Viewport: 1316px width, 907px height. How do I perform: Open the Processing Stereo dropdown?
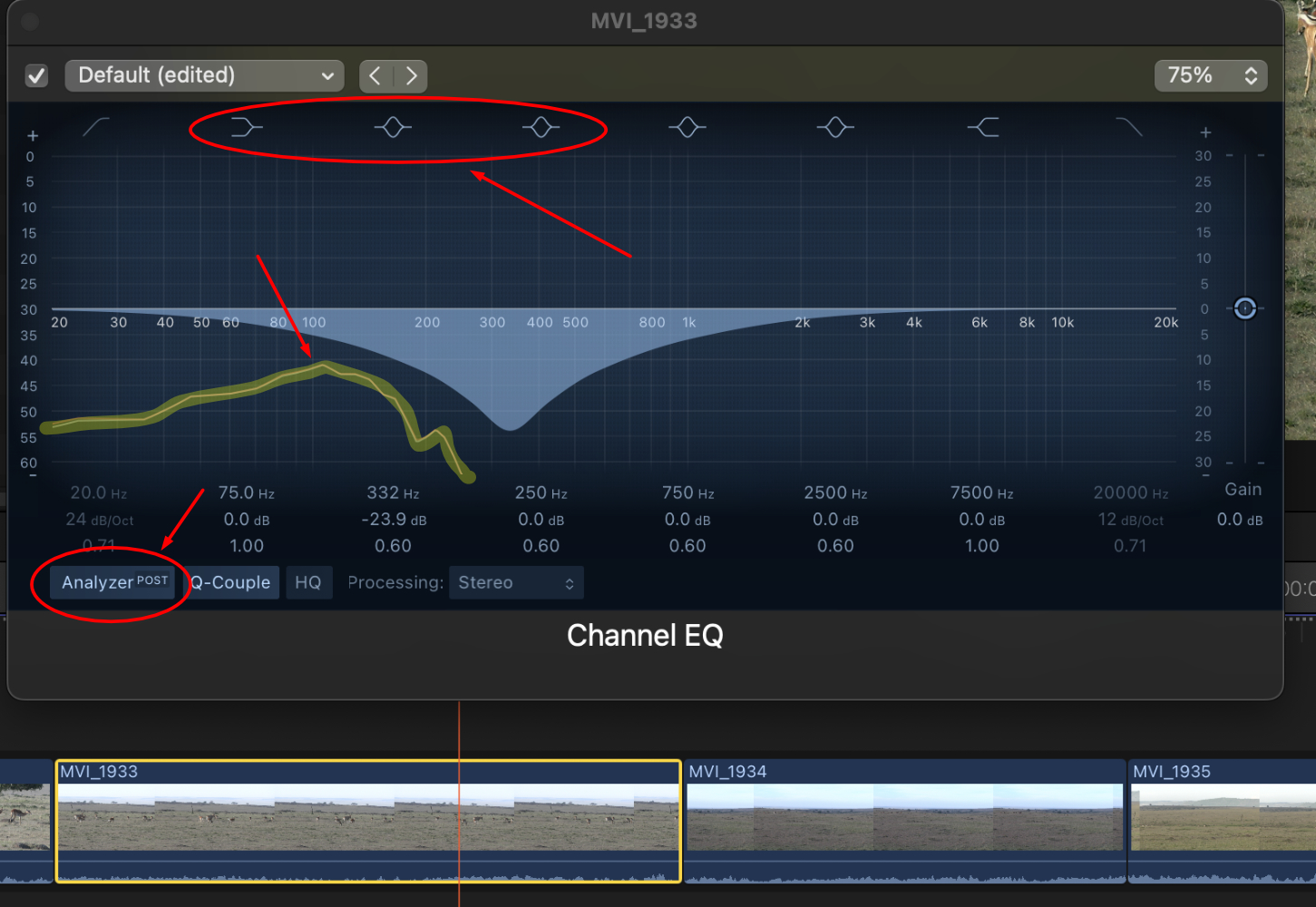point(515,582)
